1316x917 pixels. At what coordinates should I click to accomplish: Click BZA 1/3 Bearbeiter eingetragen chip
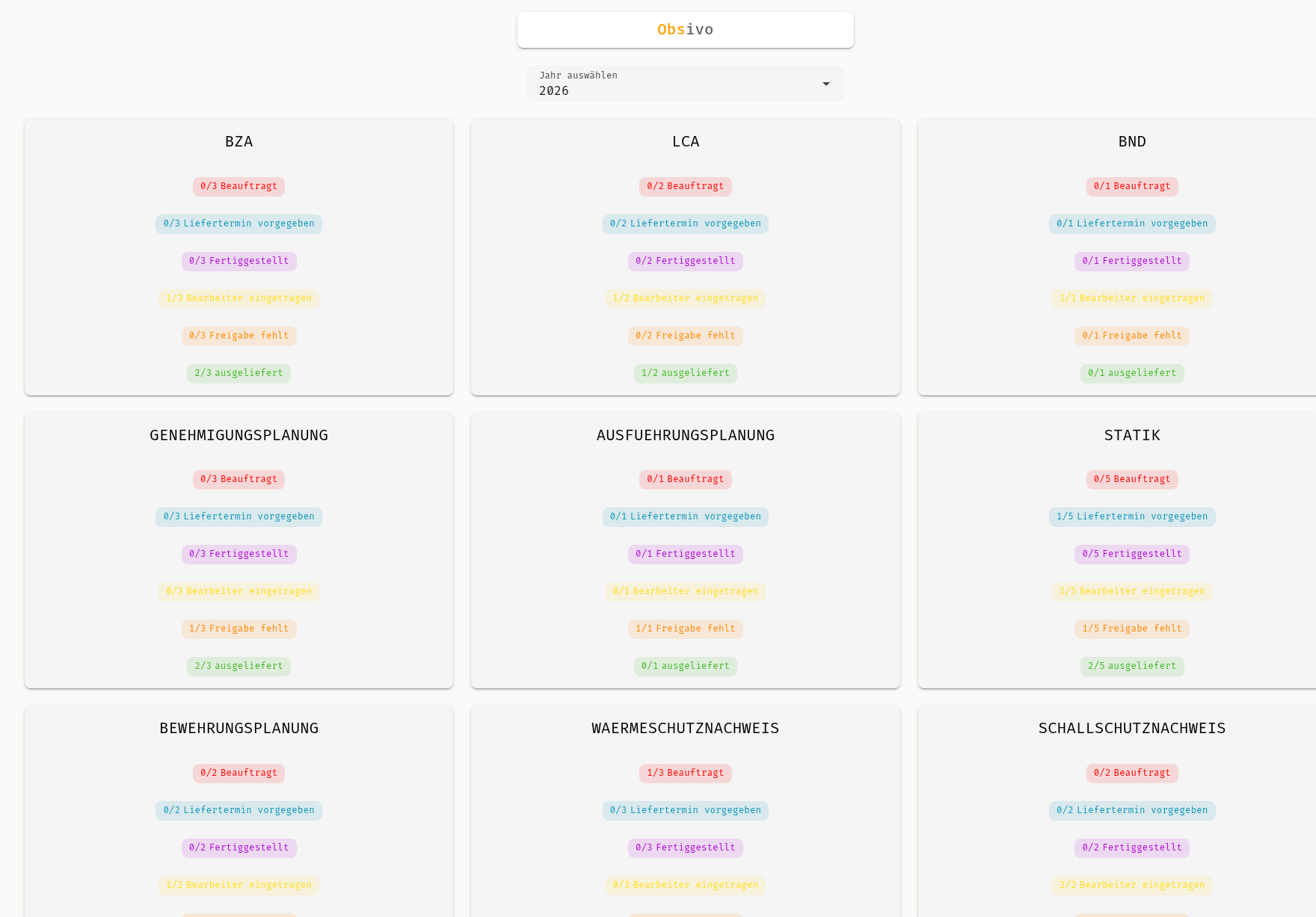[239, 299]
